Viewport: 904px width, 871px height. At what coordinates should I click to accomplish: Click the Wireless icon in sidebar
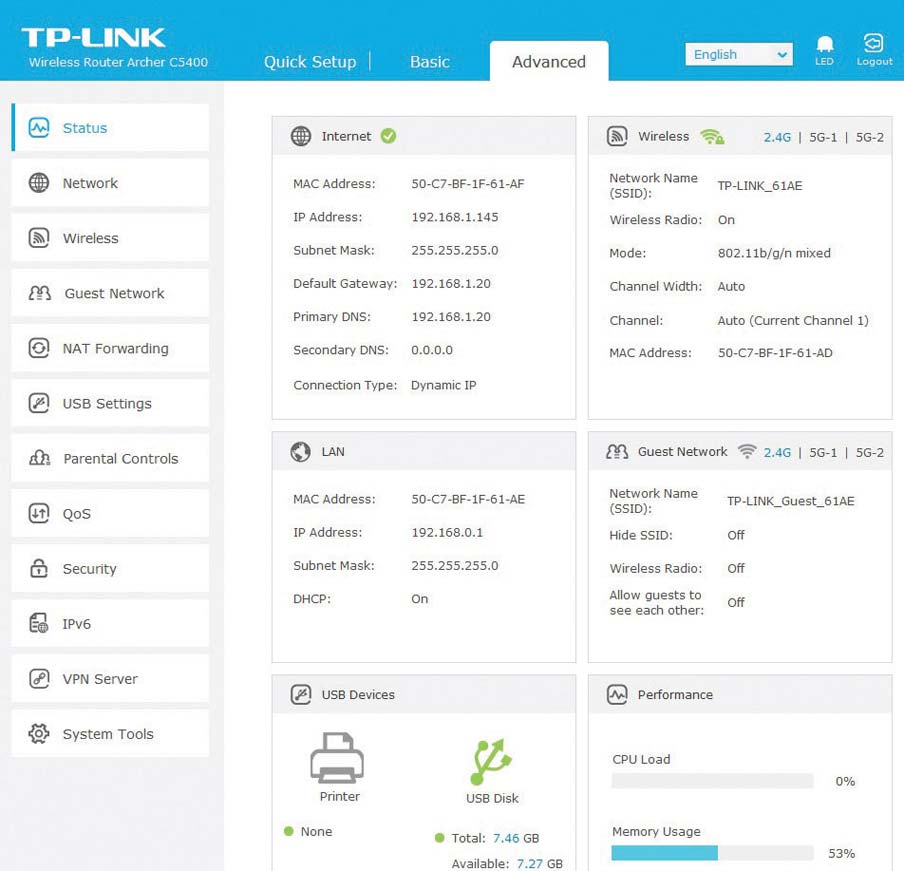(x=39, y=237)
